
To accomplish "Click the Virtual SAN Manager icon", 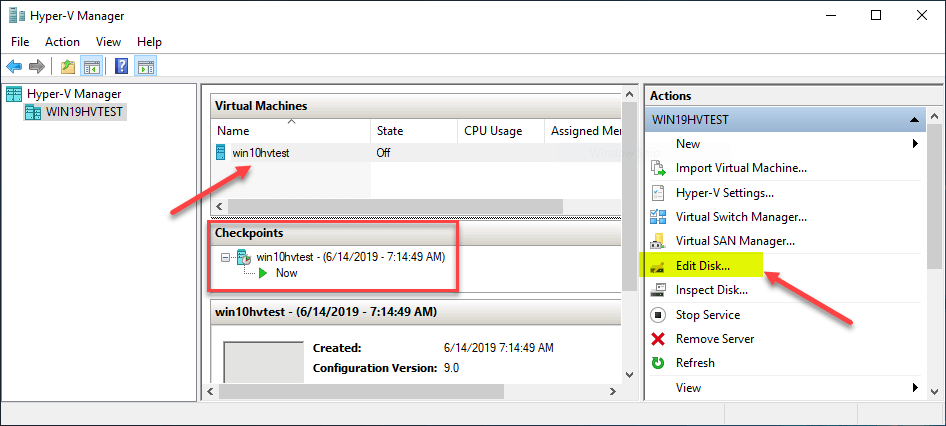I will (658, 241).
